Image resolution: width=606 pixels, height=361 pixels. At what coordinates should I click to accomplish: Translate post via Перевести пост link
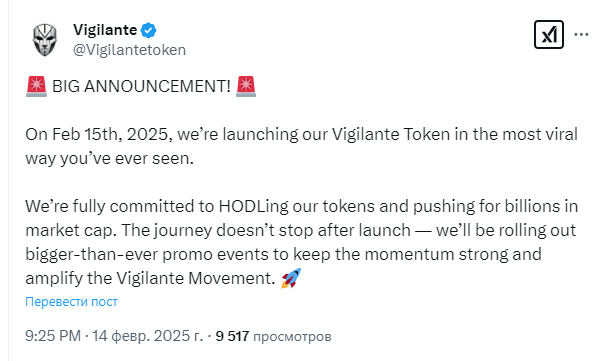(71, 301)
